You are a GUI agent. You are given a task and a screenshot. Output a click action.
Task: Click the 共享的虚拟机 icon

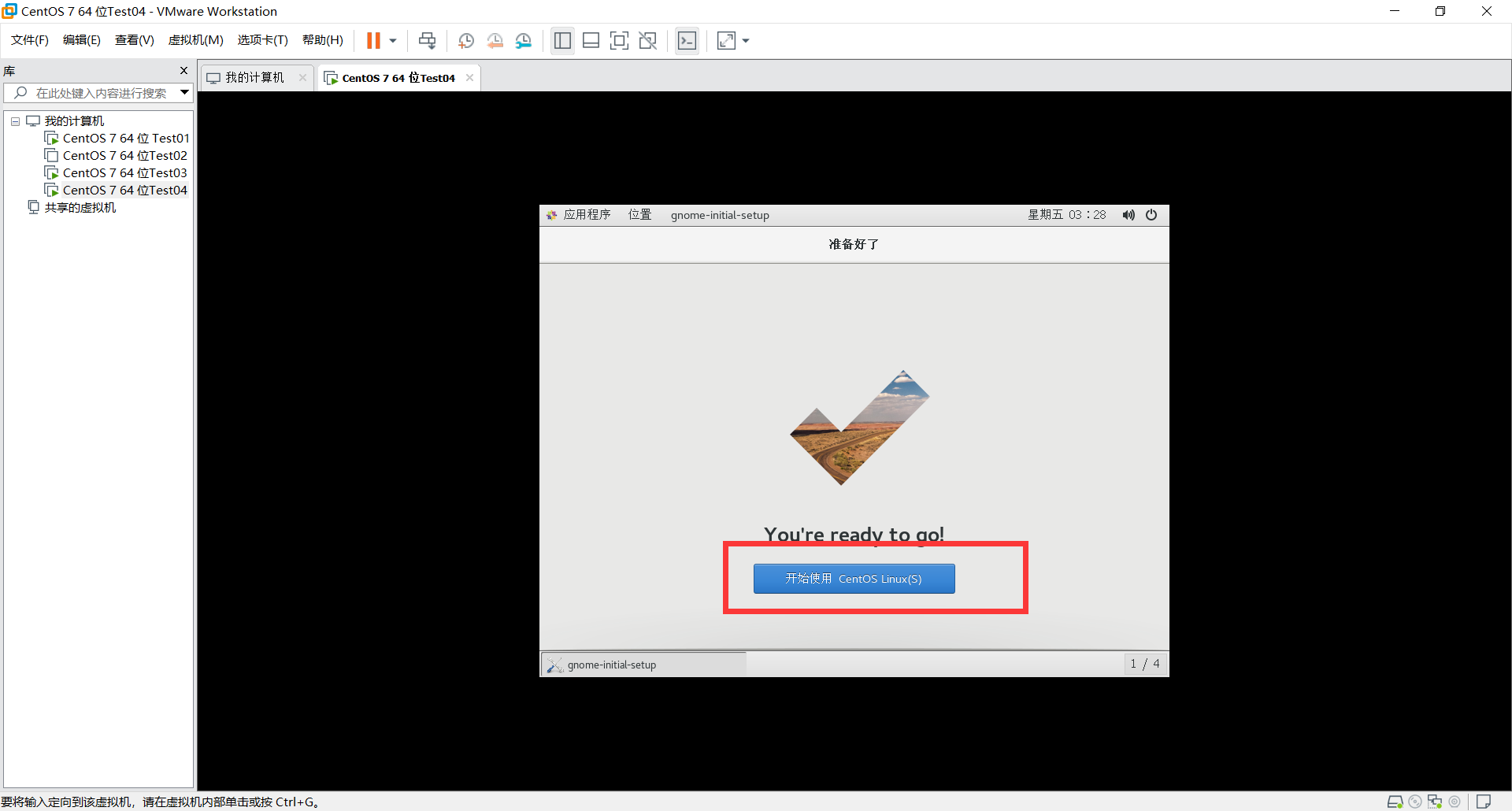pos(34,207)
